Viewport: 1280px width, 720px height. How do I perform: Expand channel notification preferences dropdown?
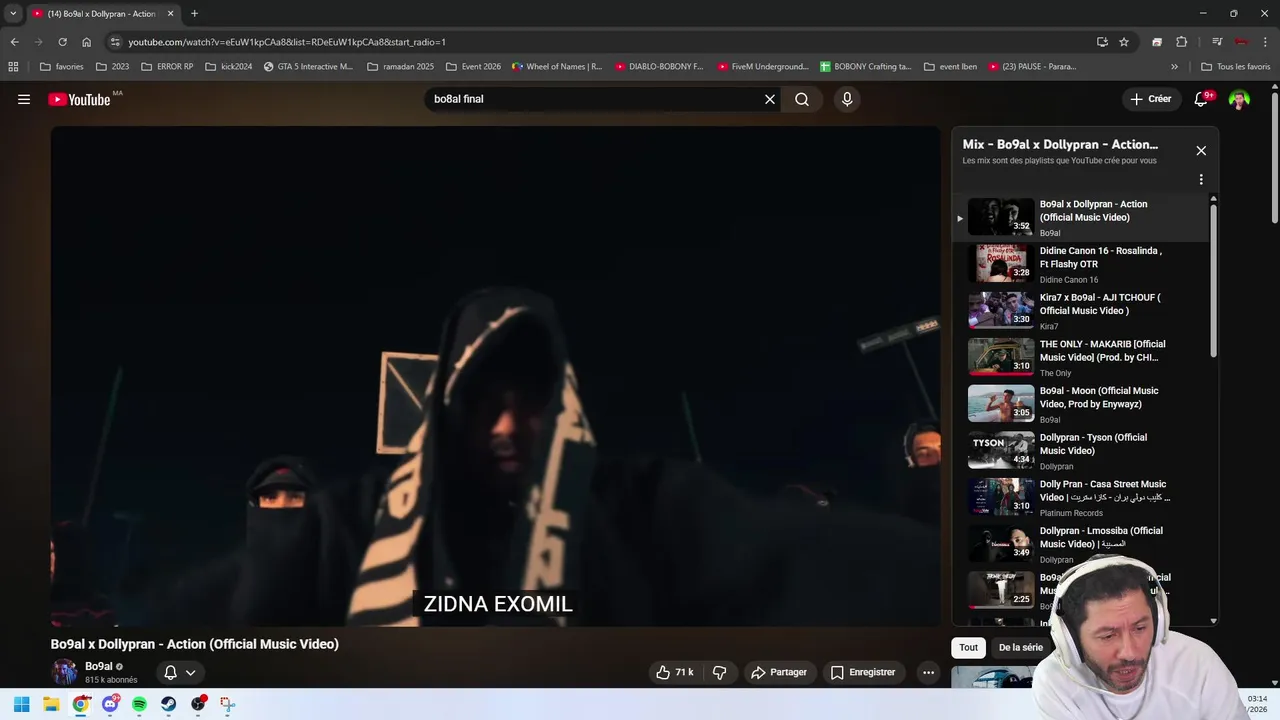coord(180,672)
